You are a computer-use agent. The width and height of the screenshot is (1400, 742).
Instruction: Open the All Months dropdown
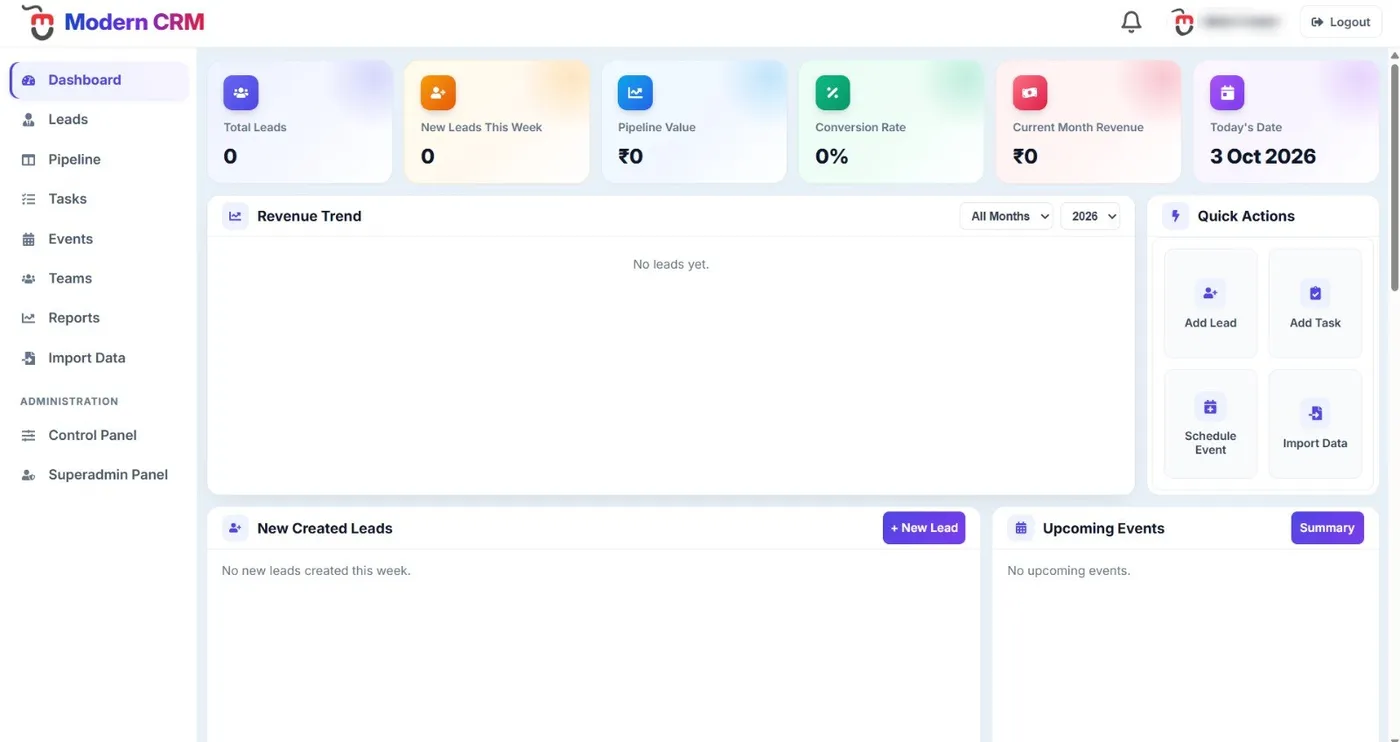(x=1006, y=216)
